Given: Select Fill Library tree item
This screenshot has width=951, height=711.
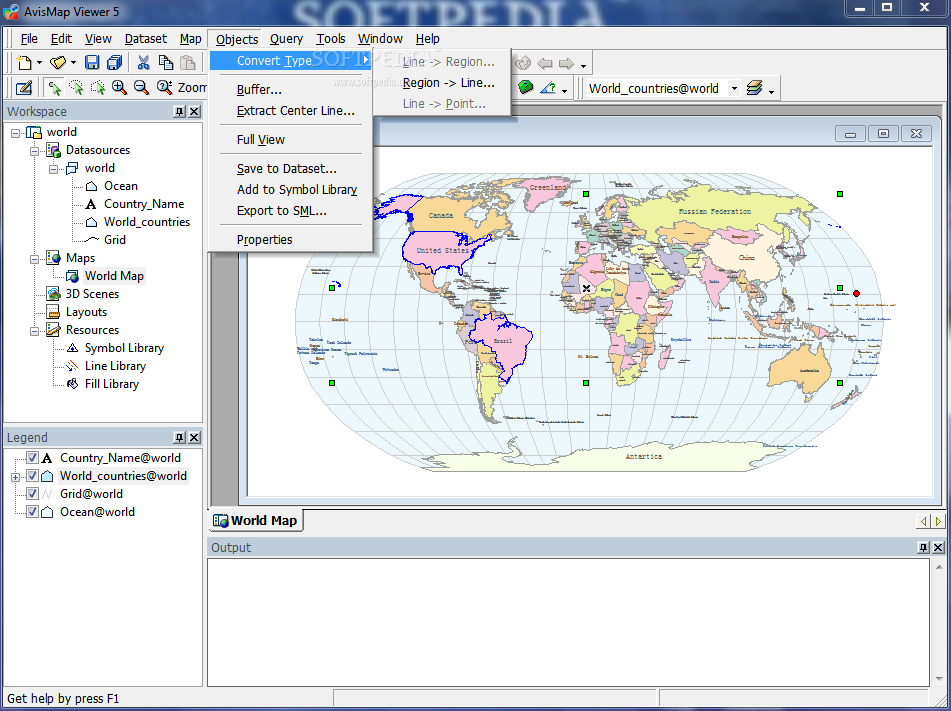Looking at the screenshot, I should [112, 384].
